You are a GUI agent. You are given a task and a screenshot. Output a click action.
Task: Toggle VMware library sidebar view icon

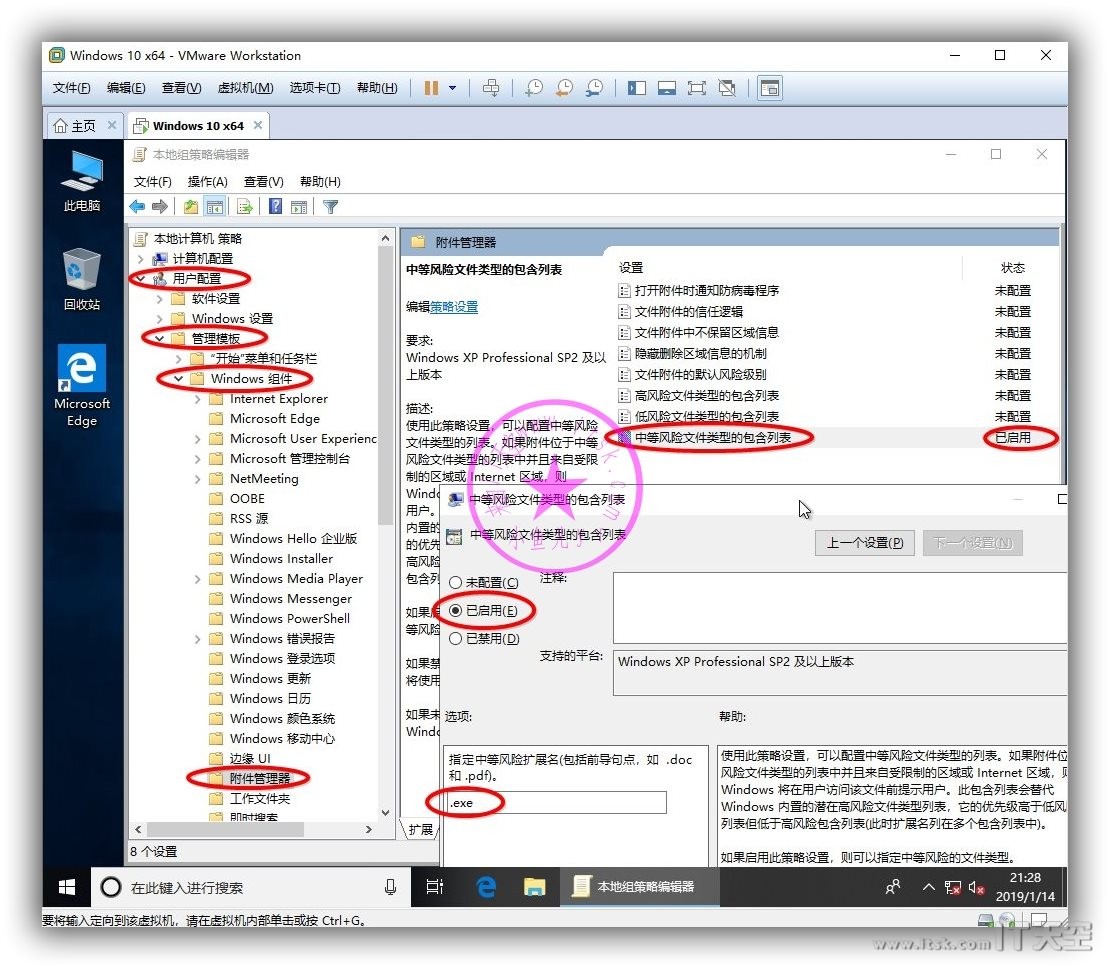[x=636, y=88]
